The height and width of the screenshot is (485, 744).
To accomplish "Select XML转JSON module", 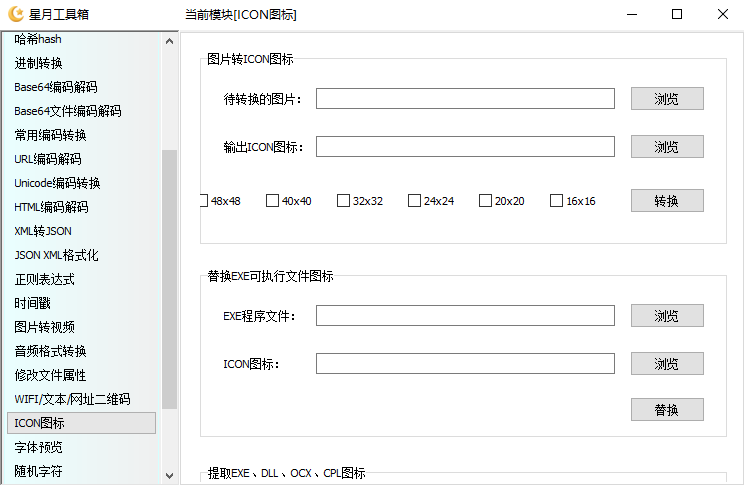I will pyautogui.click(x=43, y=231).
